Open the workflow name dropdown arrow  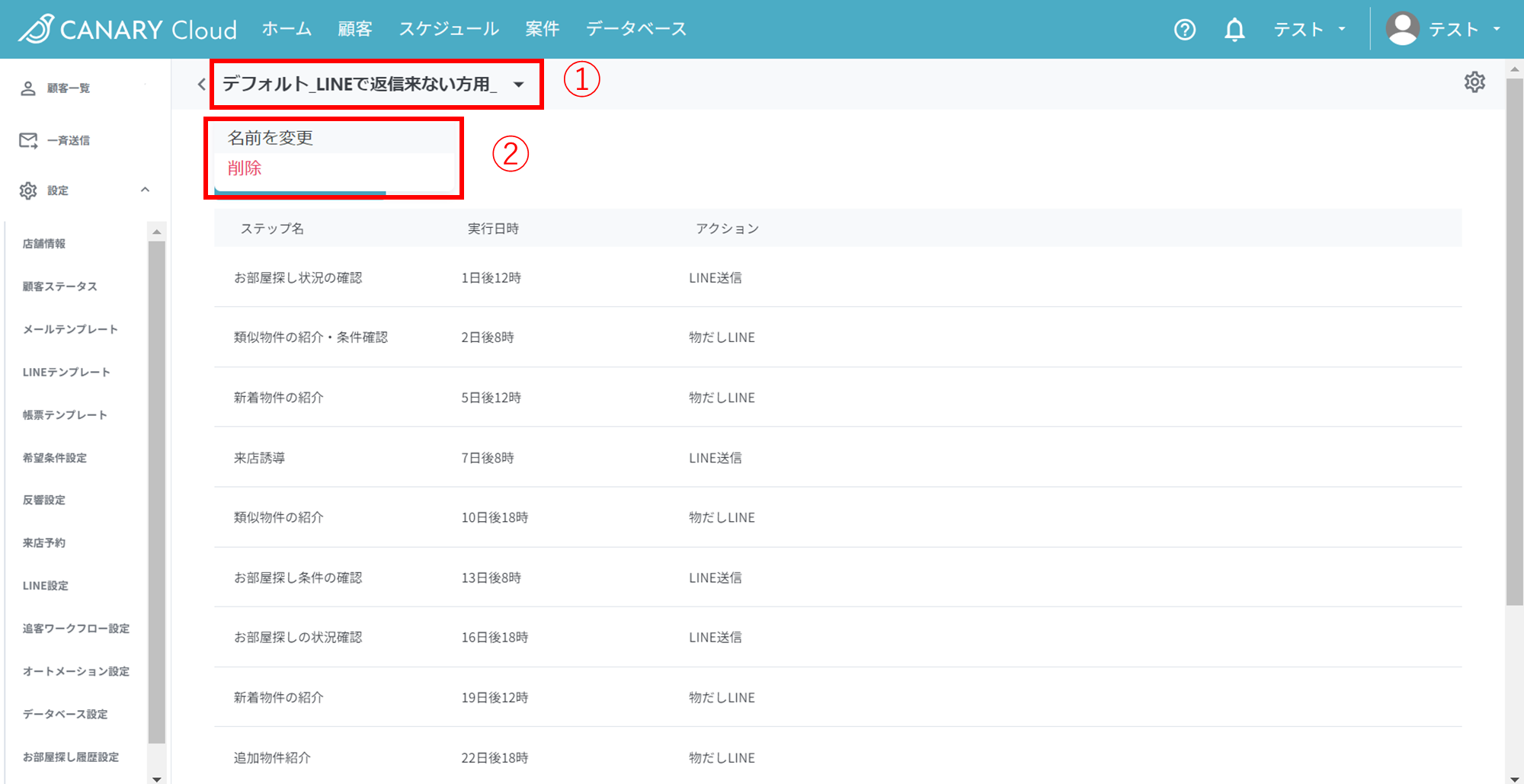click(519, 85)
